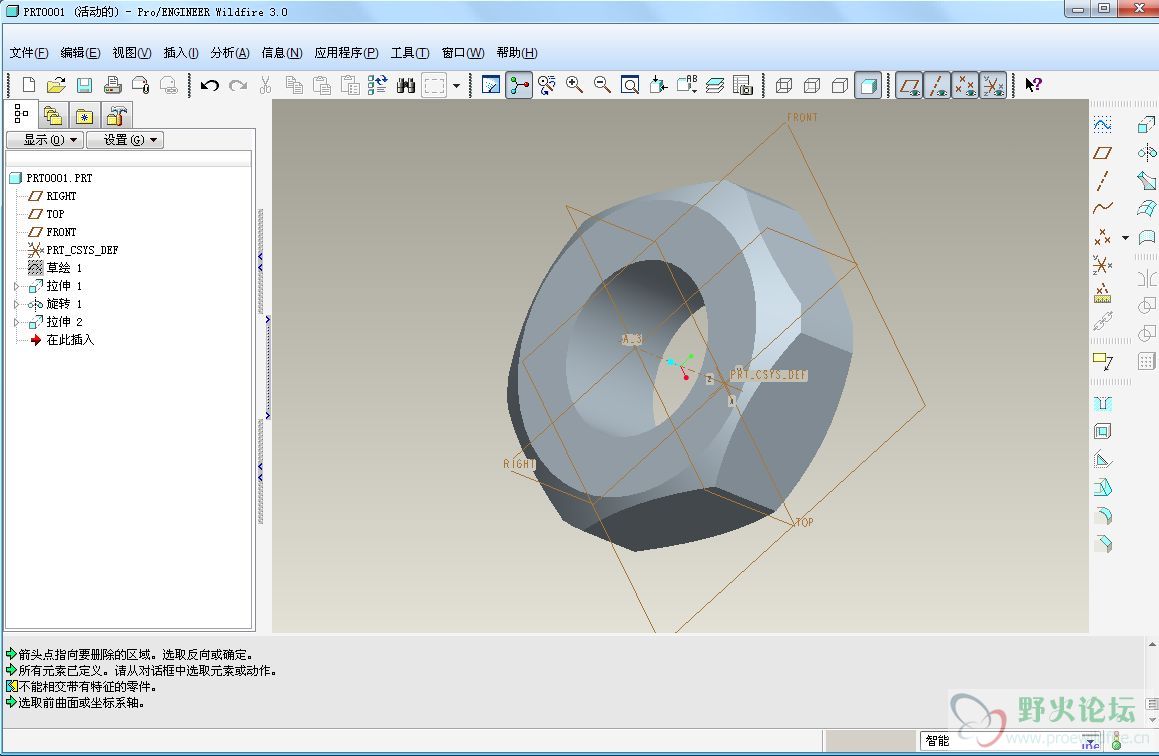Create a new file with the blank-page icon
Image resolution: width=1159 pixels, height=756 pixels.
tap(29, 85)
